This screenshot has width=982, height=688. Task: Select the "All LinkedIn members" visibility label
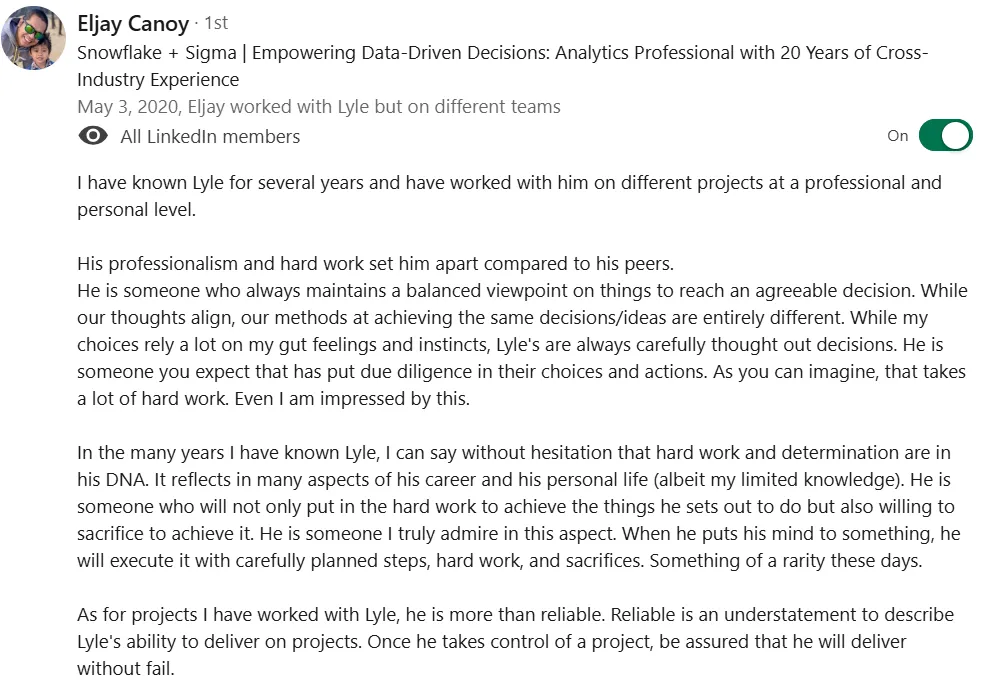click(x=210, y=137)
